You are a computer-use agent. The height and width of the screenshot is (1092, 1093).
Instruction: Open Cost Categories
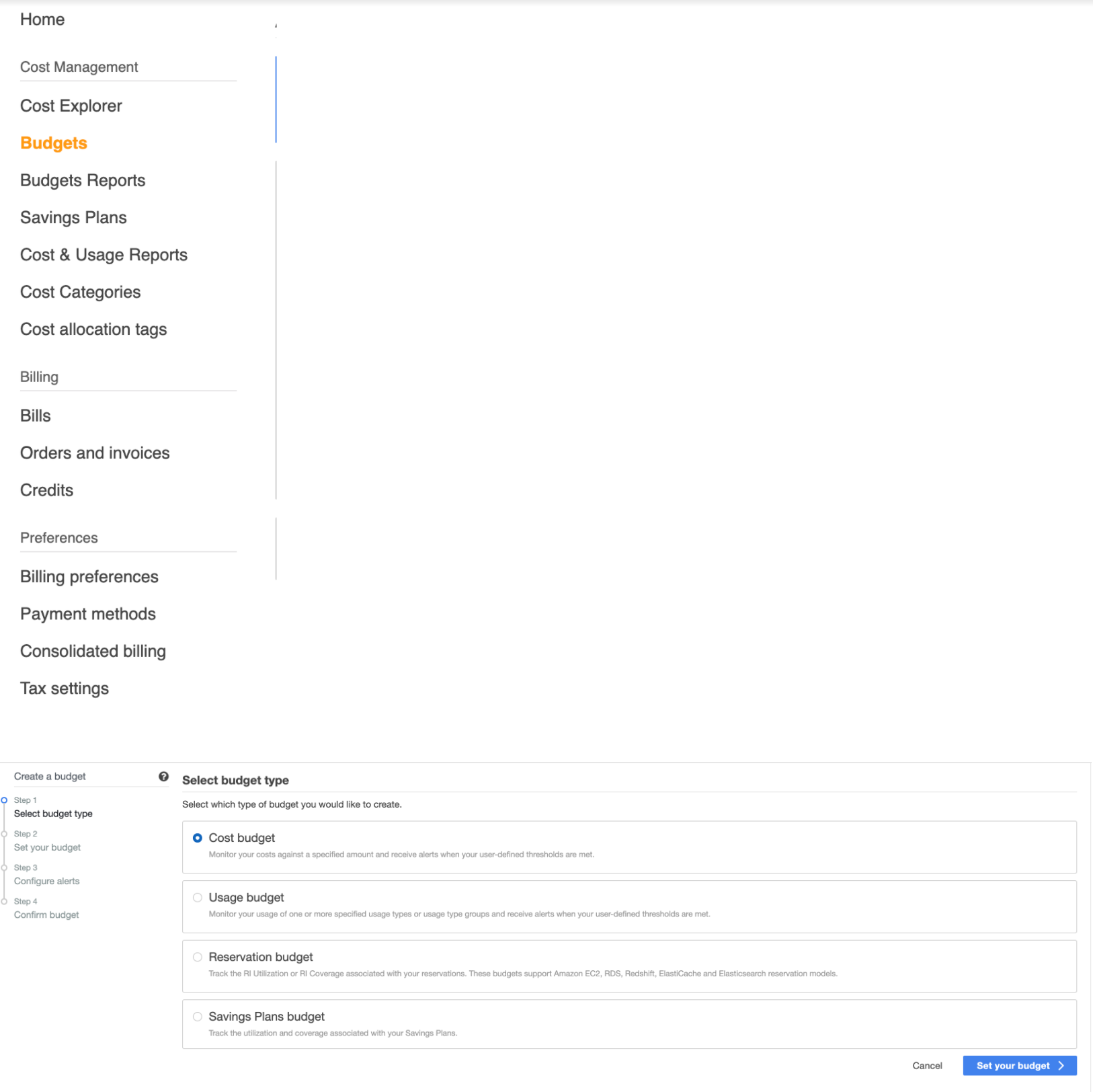pyautogui.click(x=81, y=292)
